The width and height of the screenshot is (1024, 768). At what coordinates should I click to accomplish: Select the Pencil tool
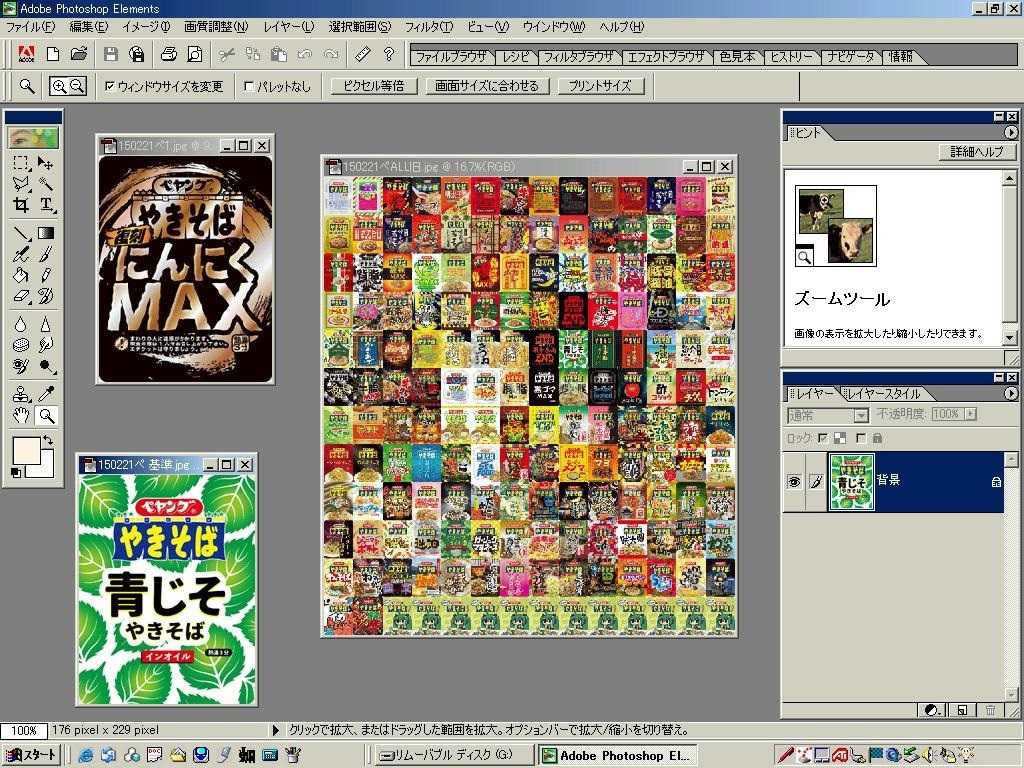pyautogui.click(x=45, y=275)
